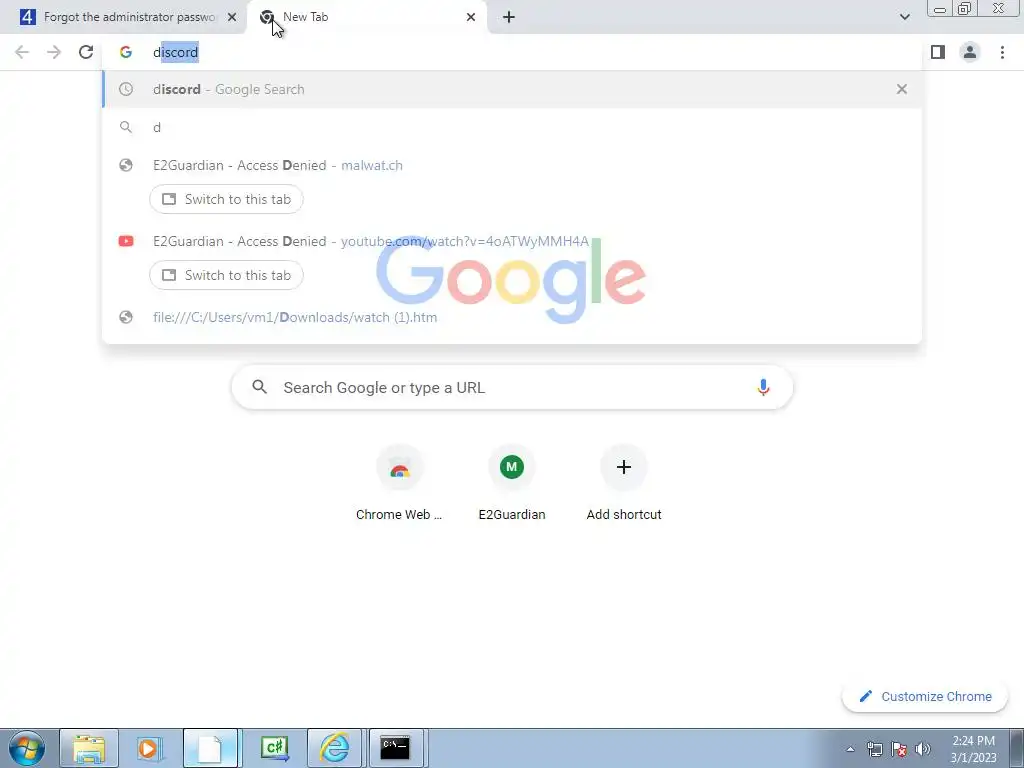Reload the page with the refresh icon
1024x768 pixels.
click(86, 52)
